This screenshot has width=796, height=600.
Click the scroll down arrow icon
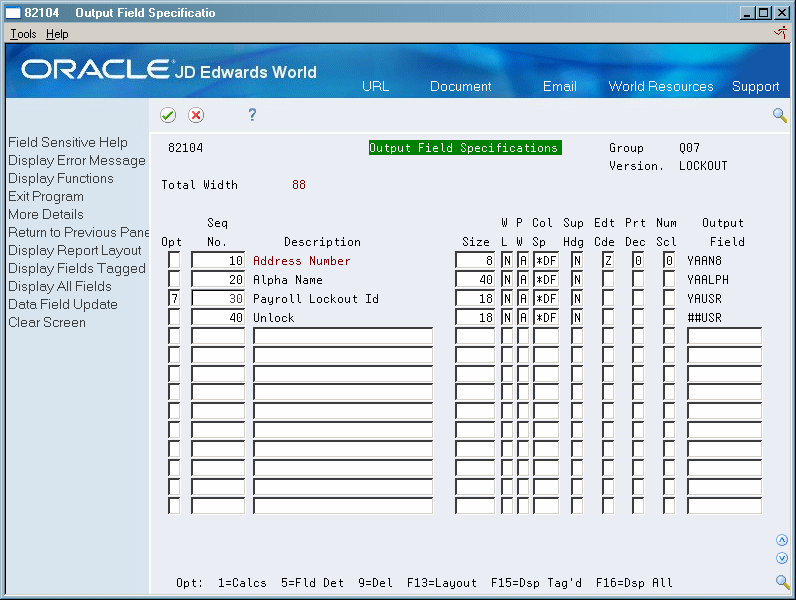tap(782, 558)
